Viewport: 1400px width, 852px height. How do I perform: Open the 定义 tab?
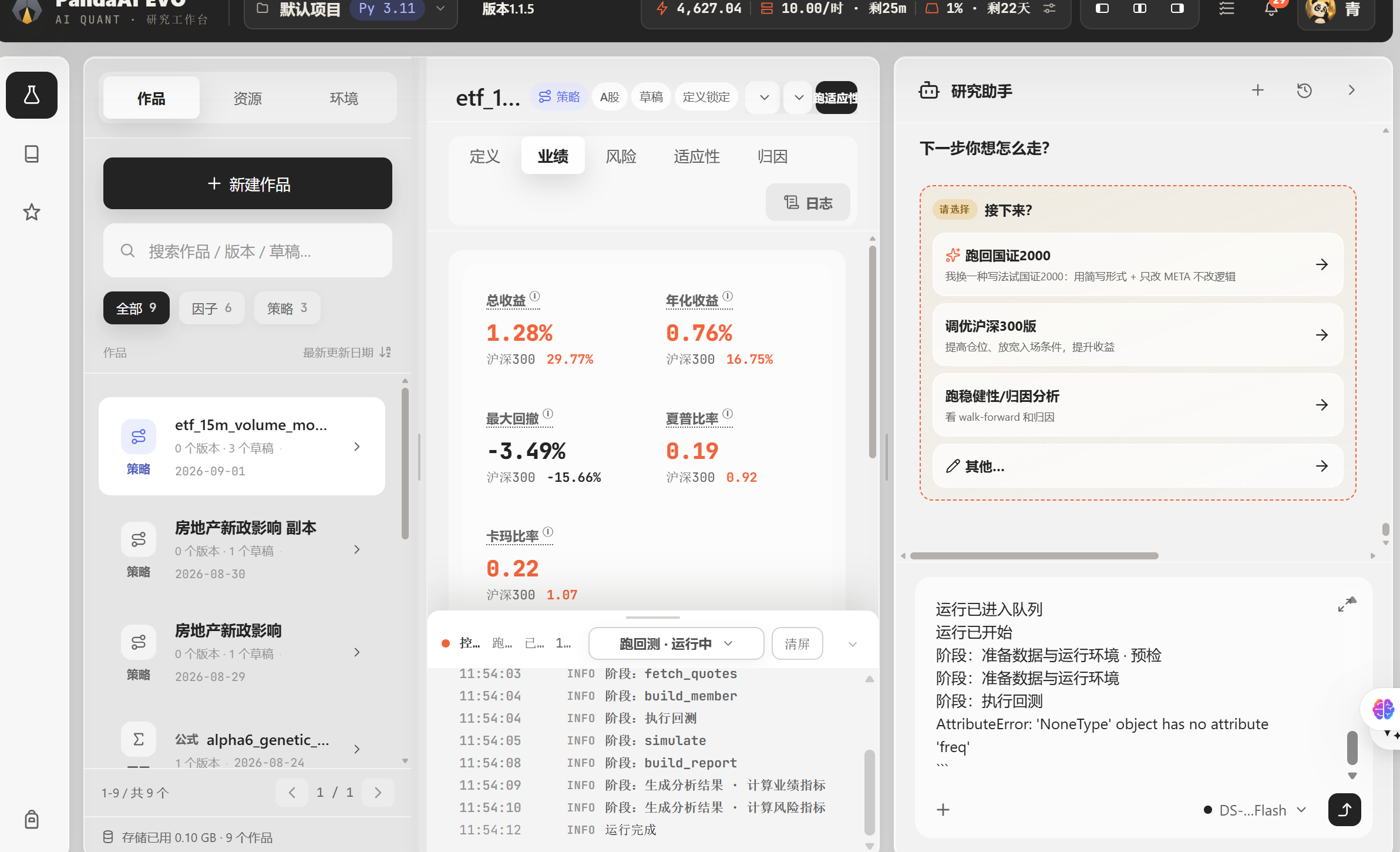tap(484, 156)
